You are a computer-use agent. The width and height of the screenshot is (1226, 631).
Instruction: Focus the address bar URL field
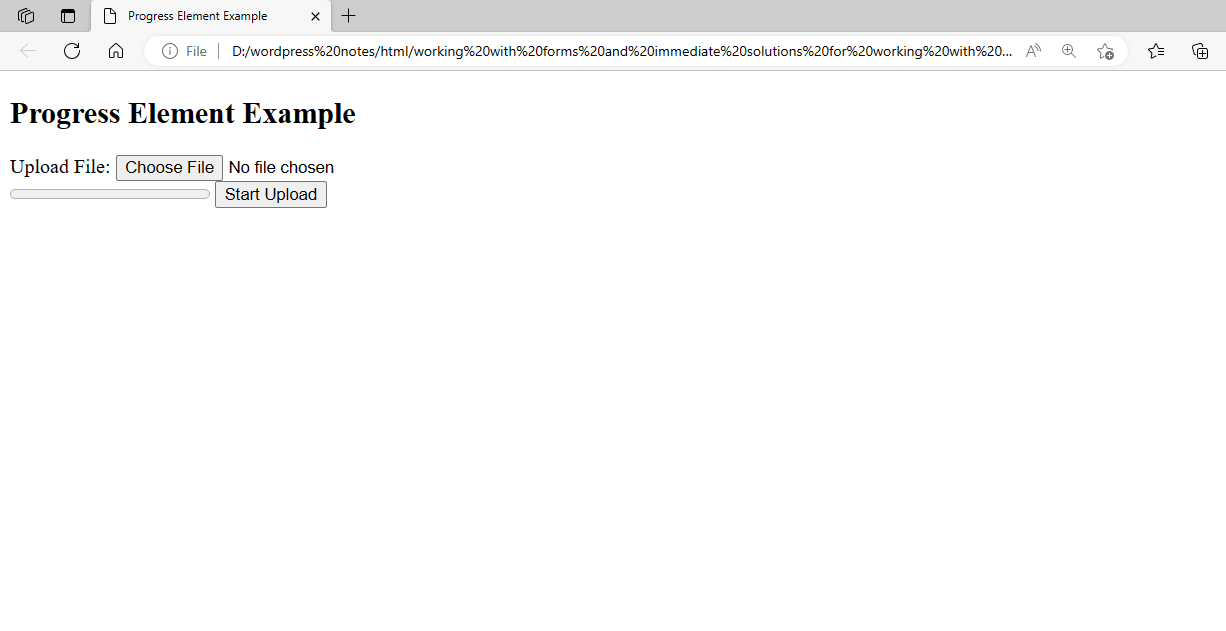coord(620,51)
